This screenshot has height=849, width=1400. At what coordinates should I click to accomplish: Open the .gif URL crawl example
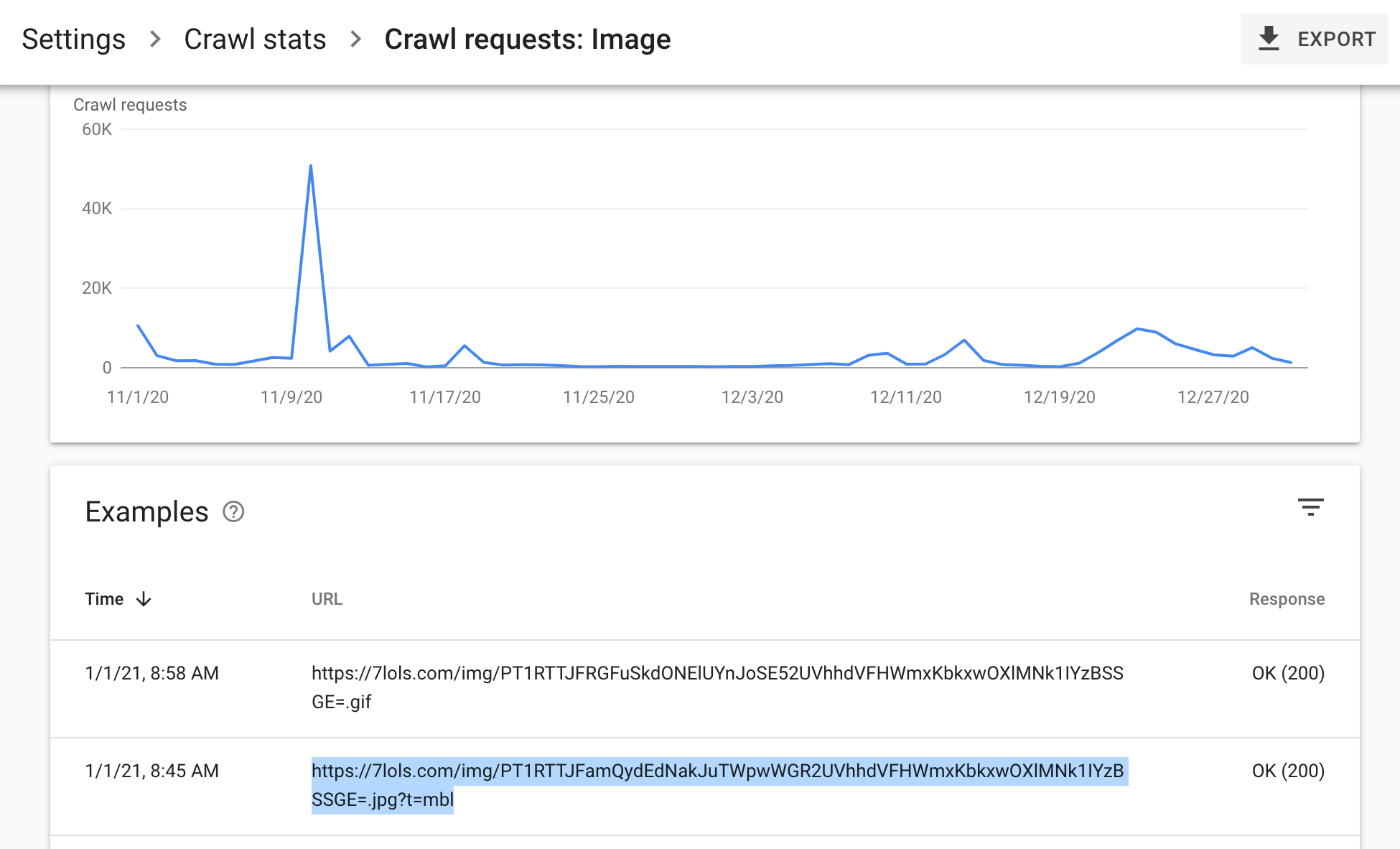pyautogui.click(x=717, y=687)
